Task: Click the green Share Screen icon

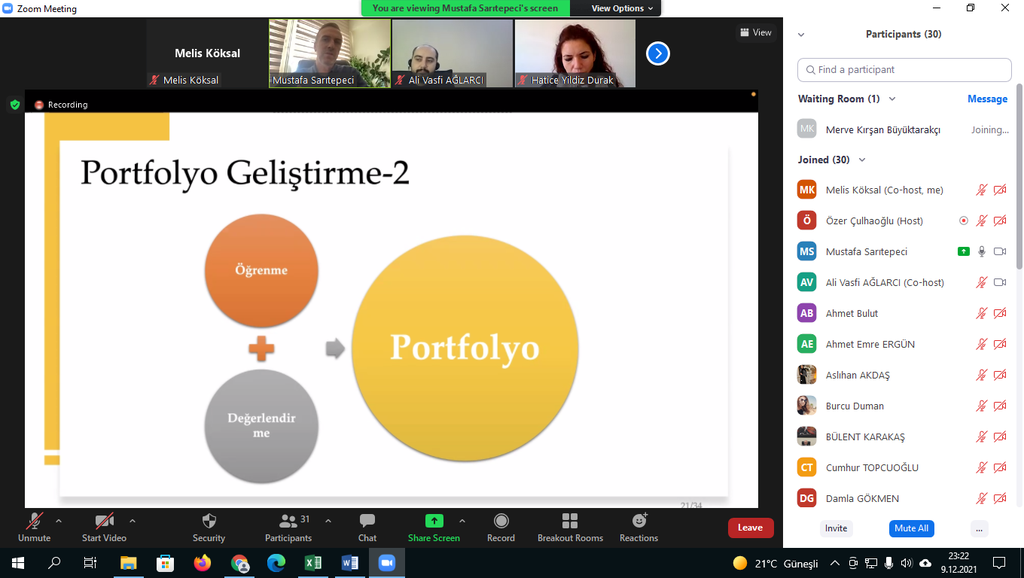Action: point(433,522)
